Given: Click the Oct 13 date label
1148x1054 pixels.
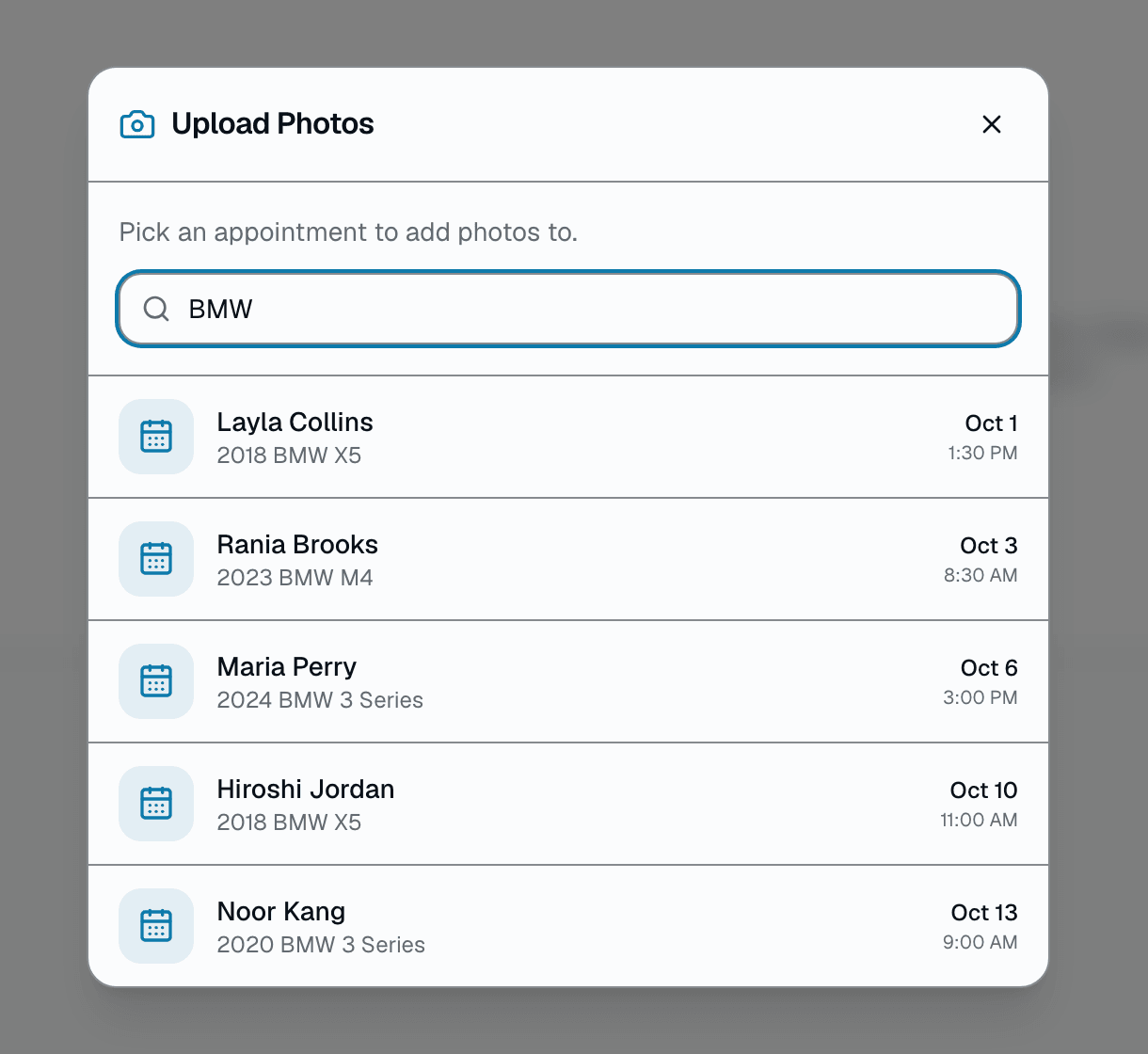Looking at the screenshot, I should (984, 913).
